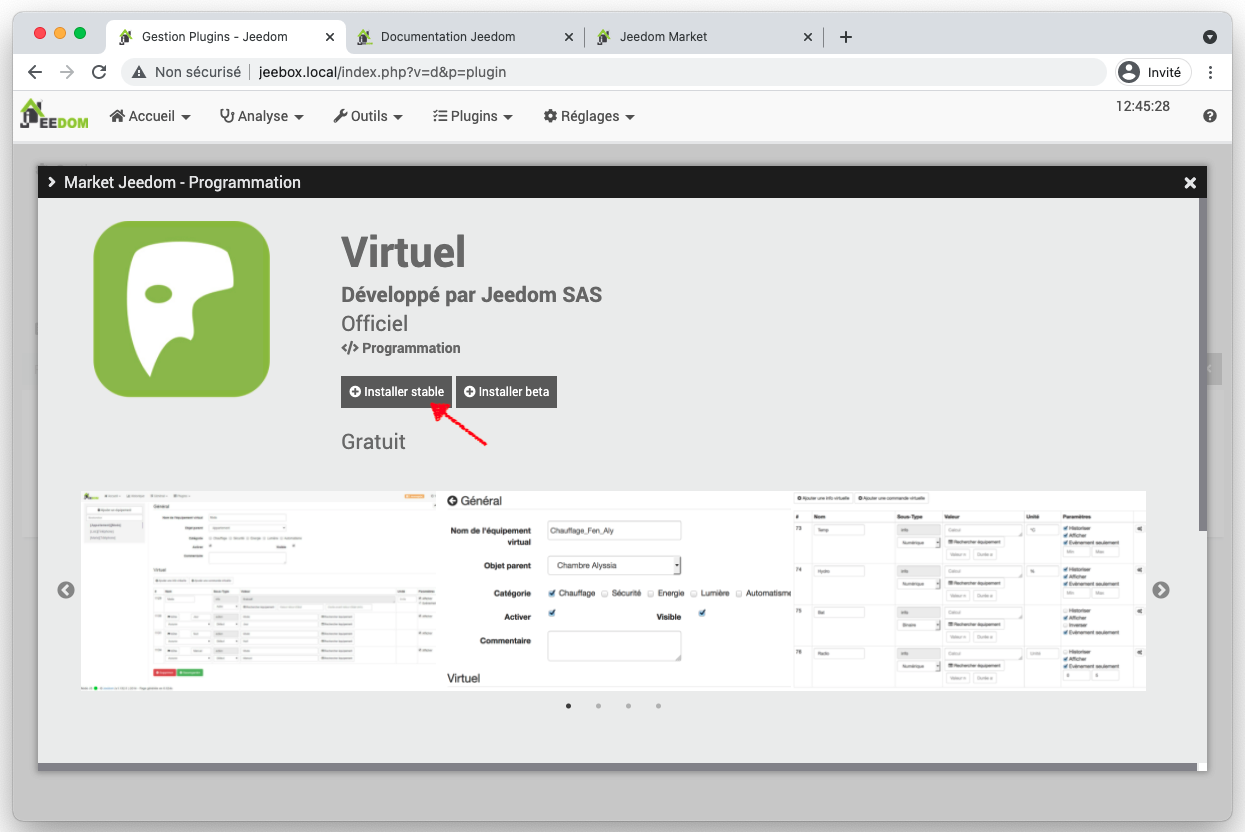Switch to the Documentation Jeedom tab
Image resolution: width=1245 pixels, height=832 pixels.
(x=447, y=37)
